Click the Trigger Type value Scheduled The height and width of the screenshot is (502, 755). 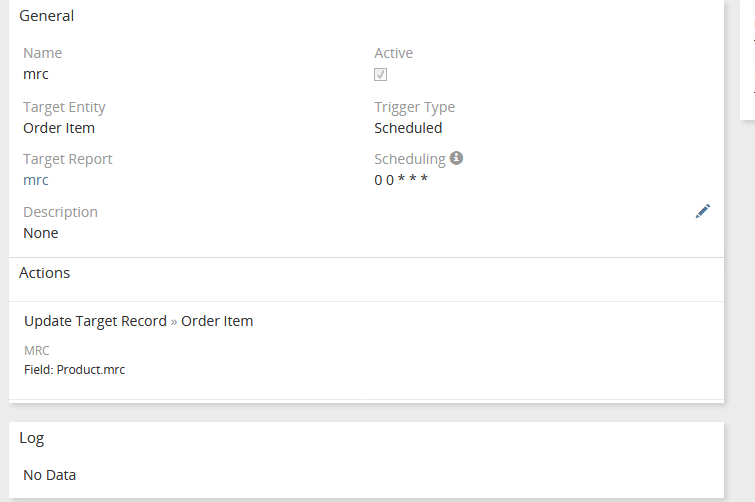(408, 128)
